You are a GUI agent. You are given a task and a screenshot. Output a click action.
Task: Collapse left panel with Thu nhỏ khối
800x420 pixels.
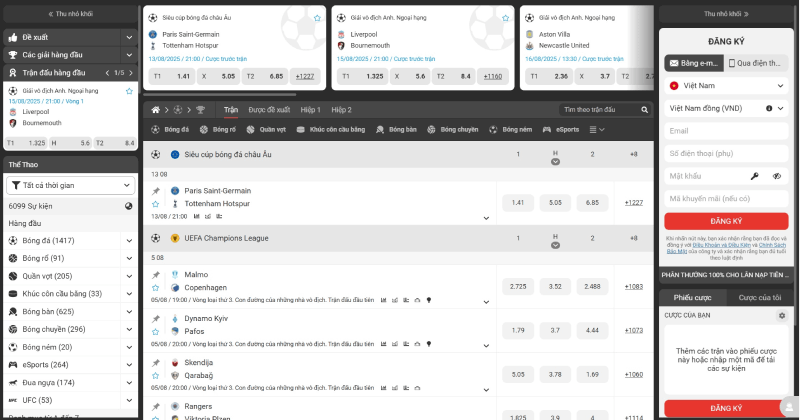[x=70, y=14]
